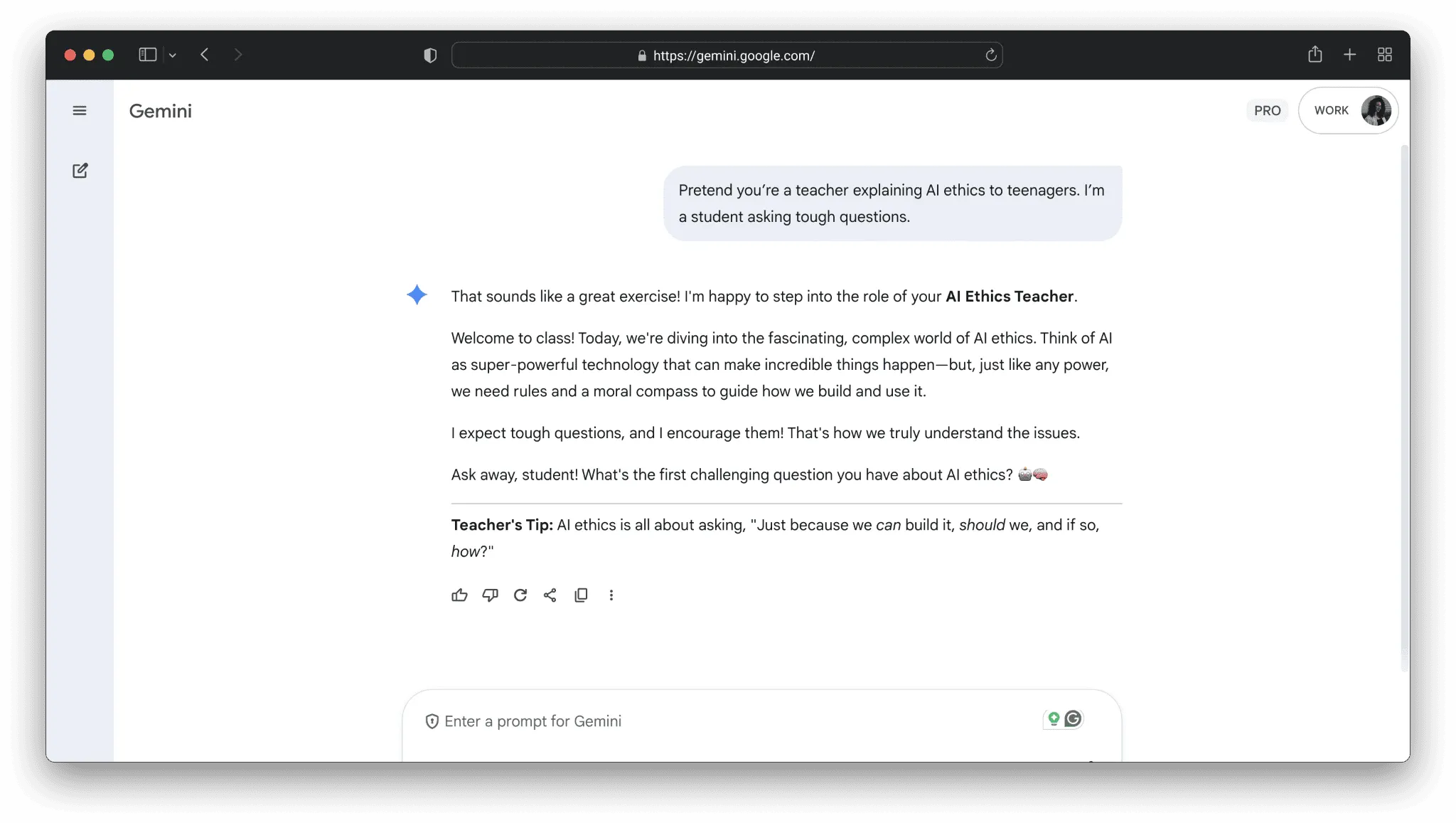The height and width of the screenshot is (823, 1456).
Task: Start a new chat with the compose icon
Action: (x=80, y=171)
